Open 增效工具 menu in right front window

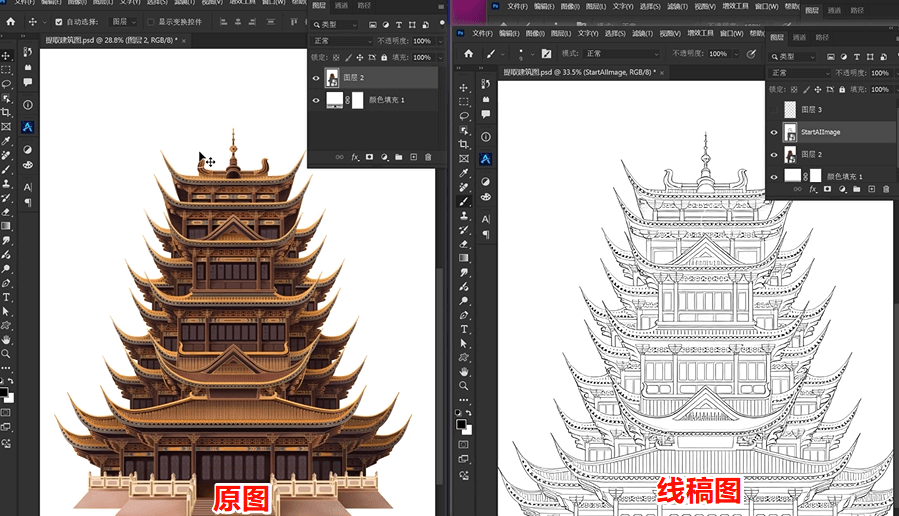point(701,33)
